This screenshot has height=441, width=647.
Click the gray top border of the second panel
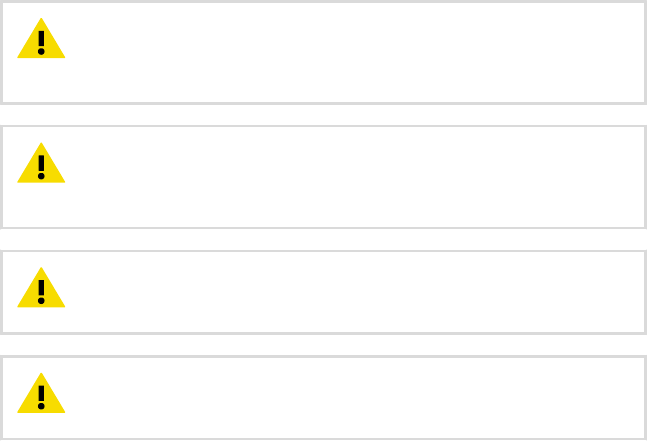click(324, 126)
